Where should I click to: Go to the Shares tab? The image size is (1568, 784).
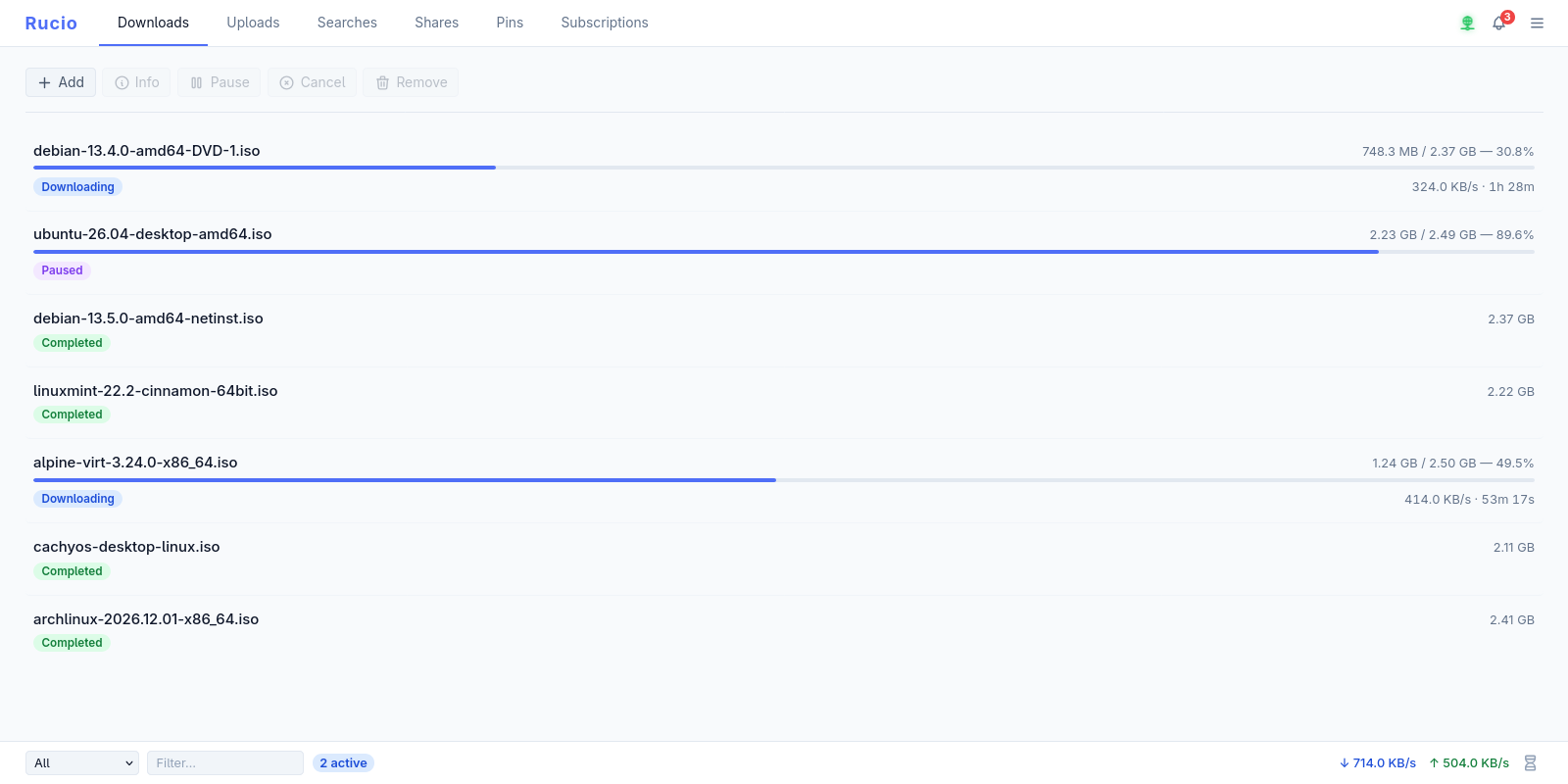[436, 23]
